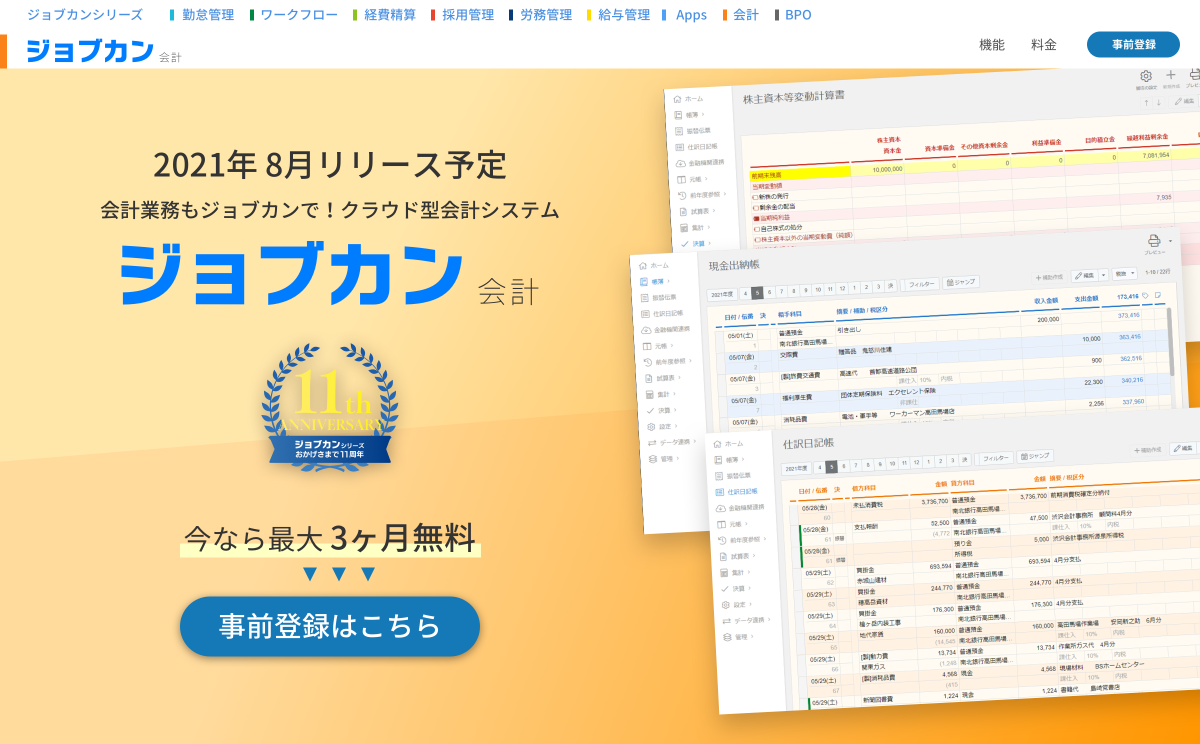Click the ジョブカン会計 logo in header
Image resolution: width=1200 pixels, height=744 pixels.
[104, 51]
